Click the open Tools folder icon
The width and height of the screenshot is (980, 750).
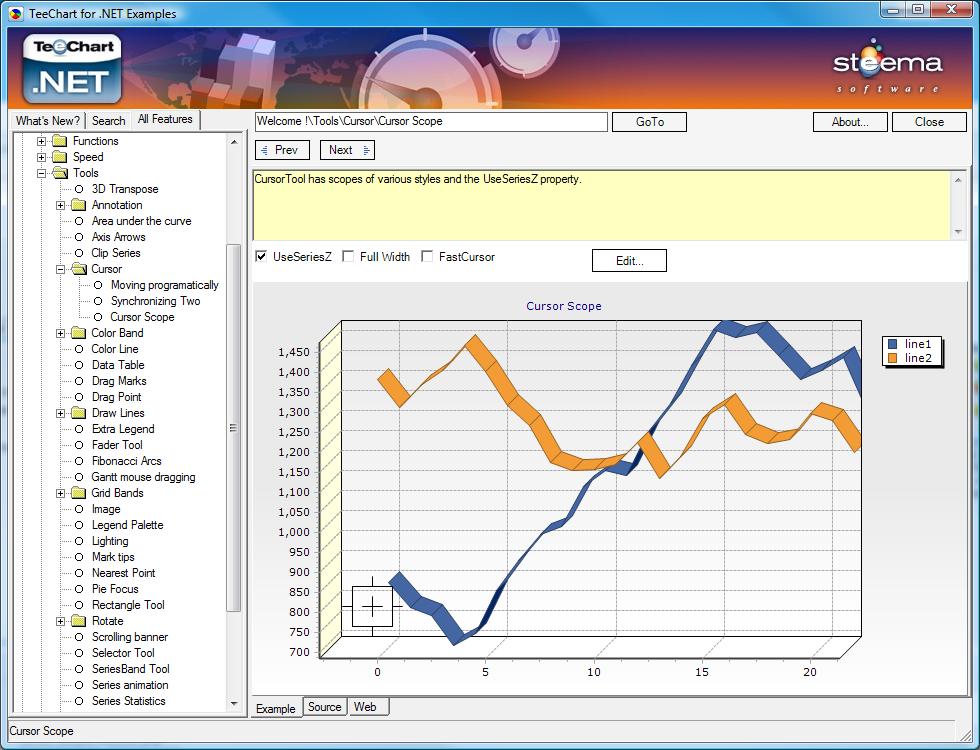pyautogui.click(x=60, y=173)
